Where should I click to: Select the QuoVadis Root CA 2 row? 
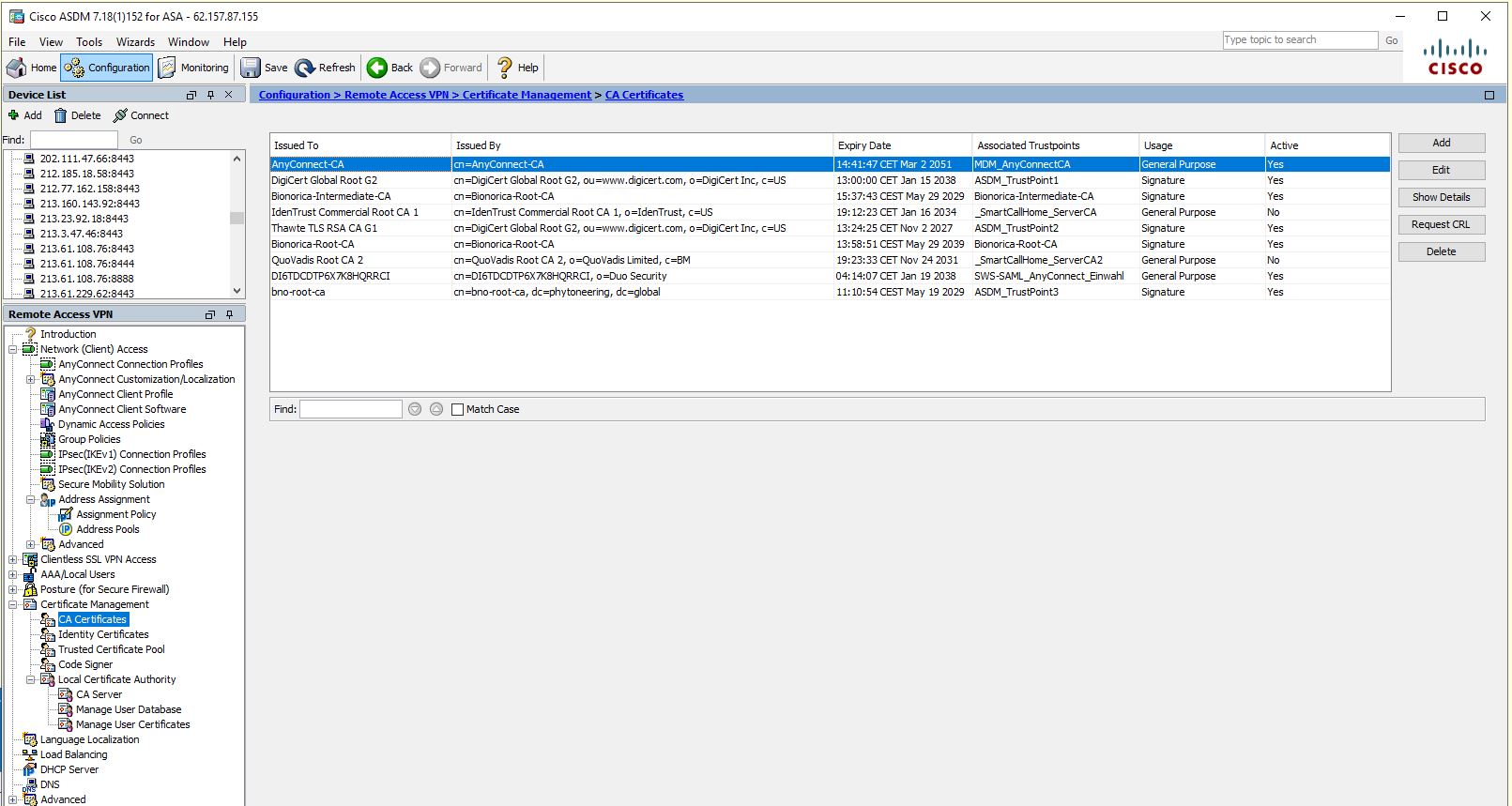click(x=830, y=260)
